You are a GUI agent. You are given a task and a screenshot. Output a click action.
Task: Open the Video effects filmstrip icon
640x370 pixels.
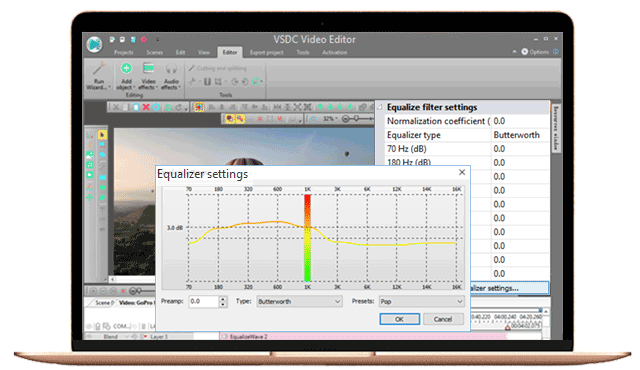[x=148, y=68]
